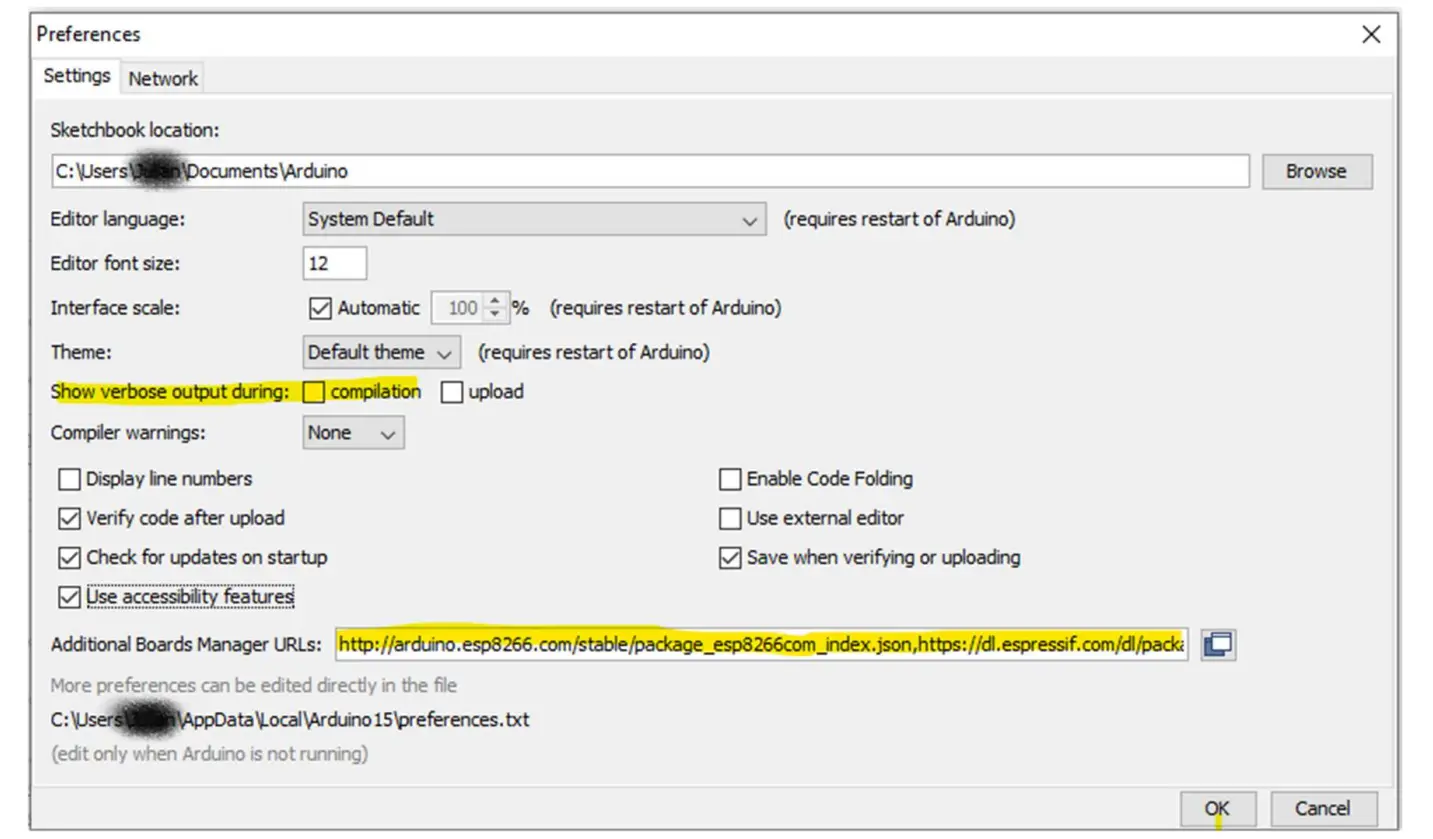Disable Save when verifying or uploading
Screen dimensions: 1433x839
tap(729, 557)
